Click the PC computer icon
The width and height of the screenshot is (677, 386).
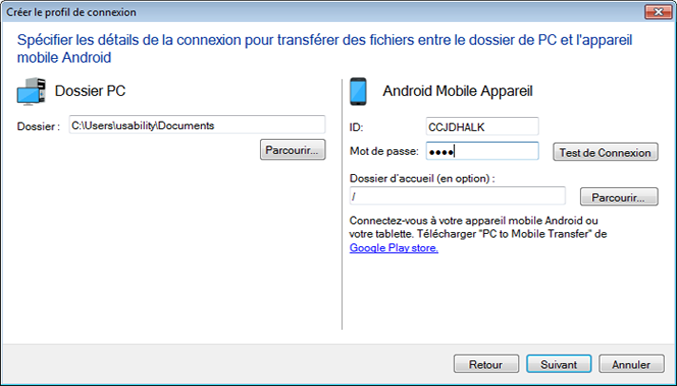click(31, 92)
